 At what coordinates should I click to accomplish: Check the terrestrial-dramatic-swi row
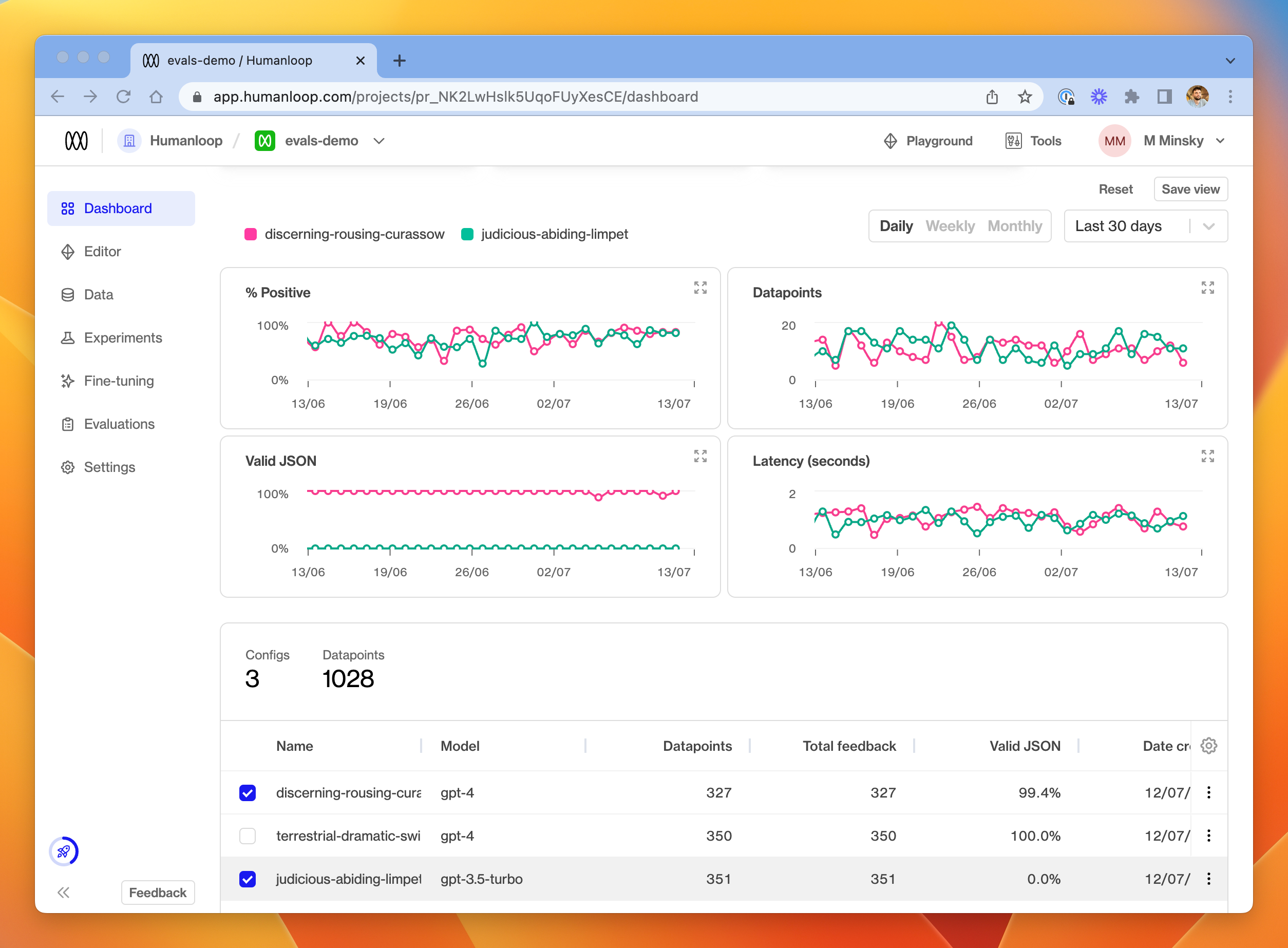point(247,836)
